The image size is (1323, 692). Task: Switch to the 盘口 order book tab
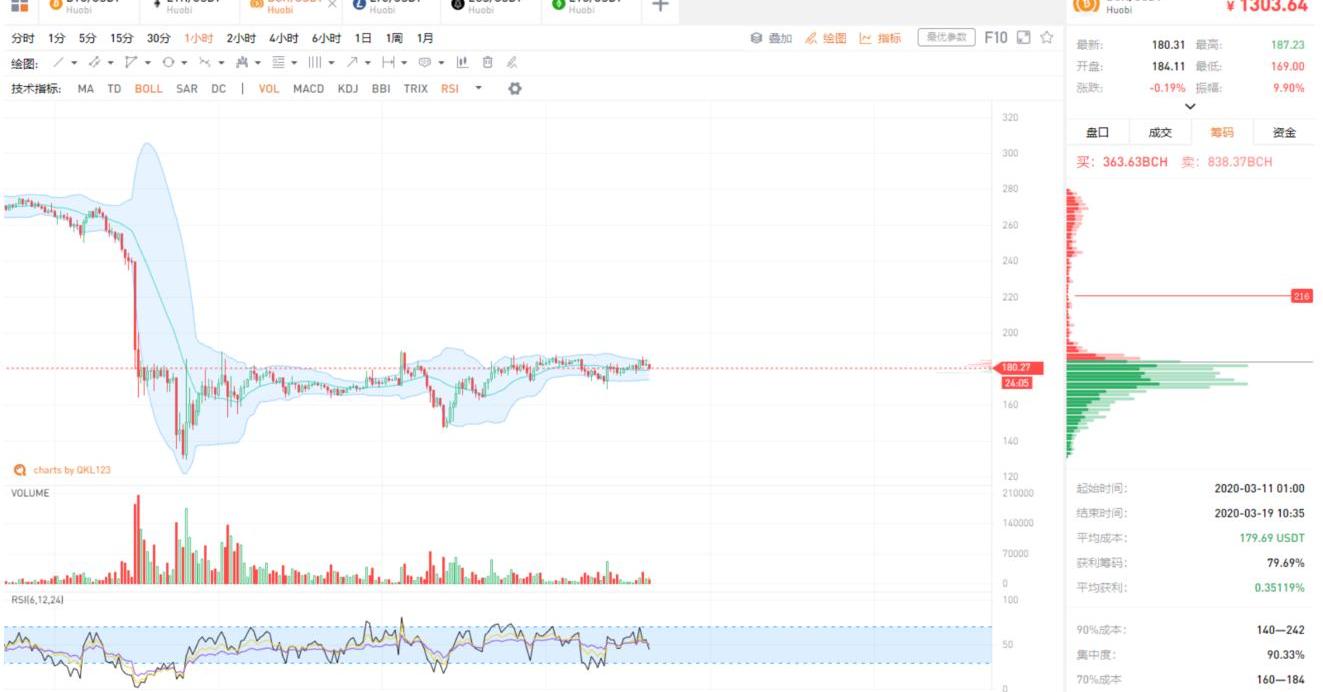(1098, 132)
